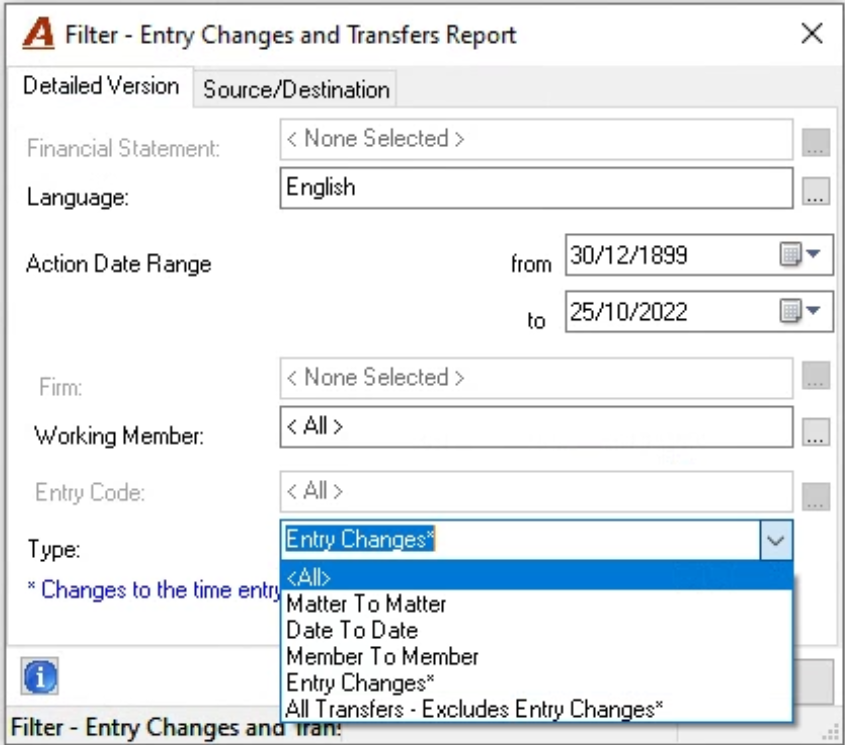Click the Type combo box text field
This screenshot has width=845, height=745.
coord(521,540)
